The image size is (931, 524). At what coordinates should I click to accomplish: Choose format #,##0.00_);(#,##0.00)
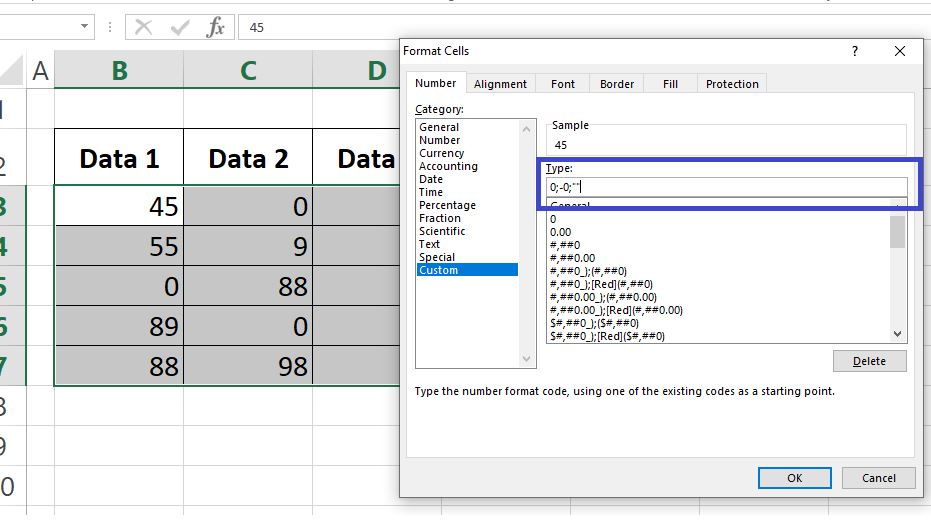pos(603,297)
